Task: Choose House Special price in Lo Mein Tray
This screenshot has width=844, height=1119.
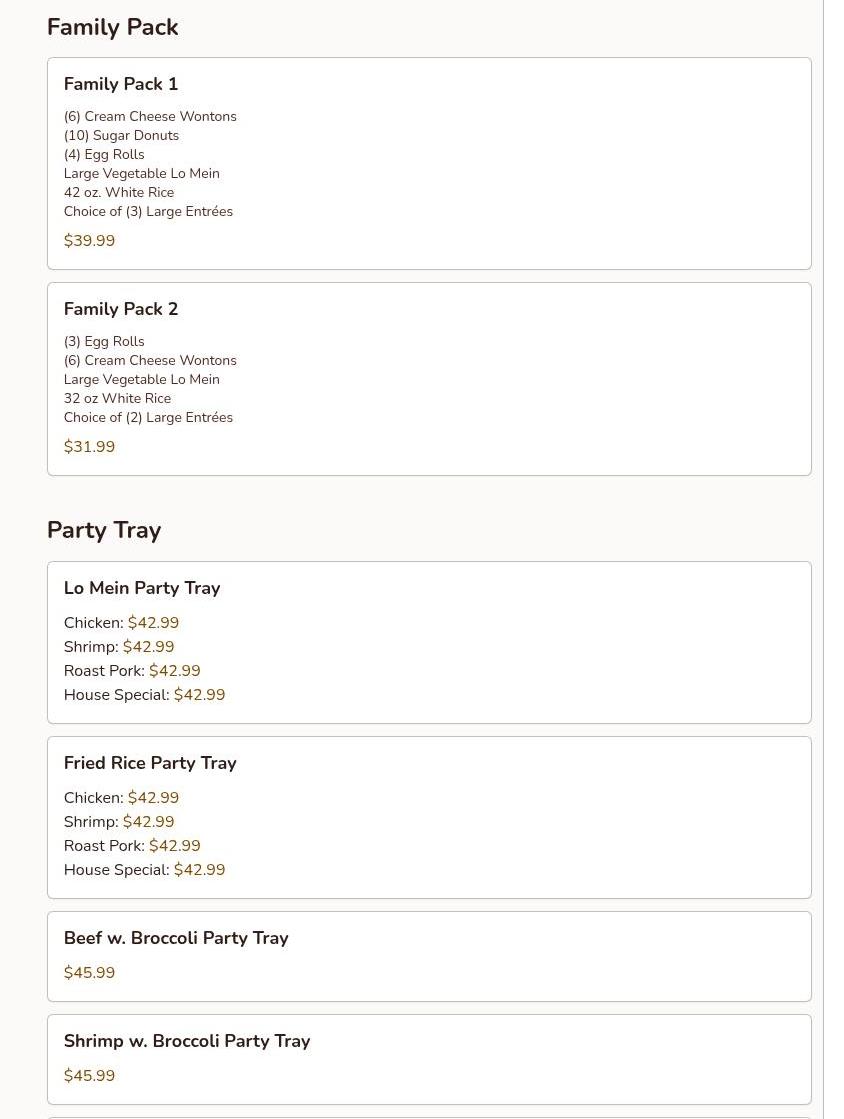Action: (199, 695)
